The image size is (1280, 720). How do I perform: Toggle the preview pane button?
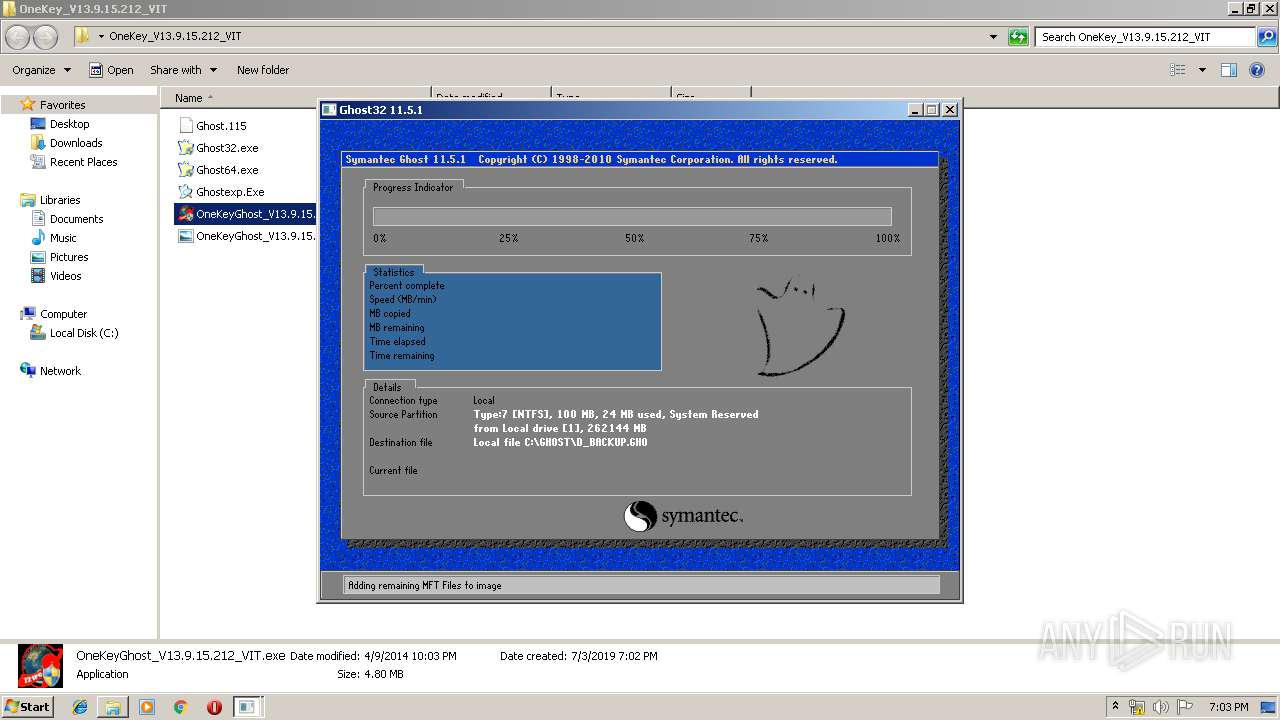click(x=1229, y=70)
